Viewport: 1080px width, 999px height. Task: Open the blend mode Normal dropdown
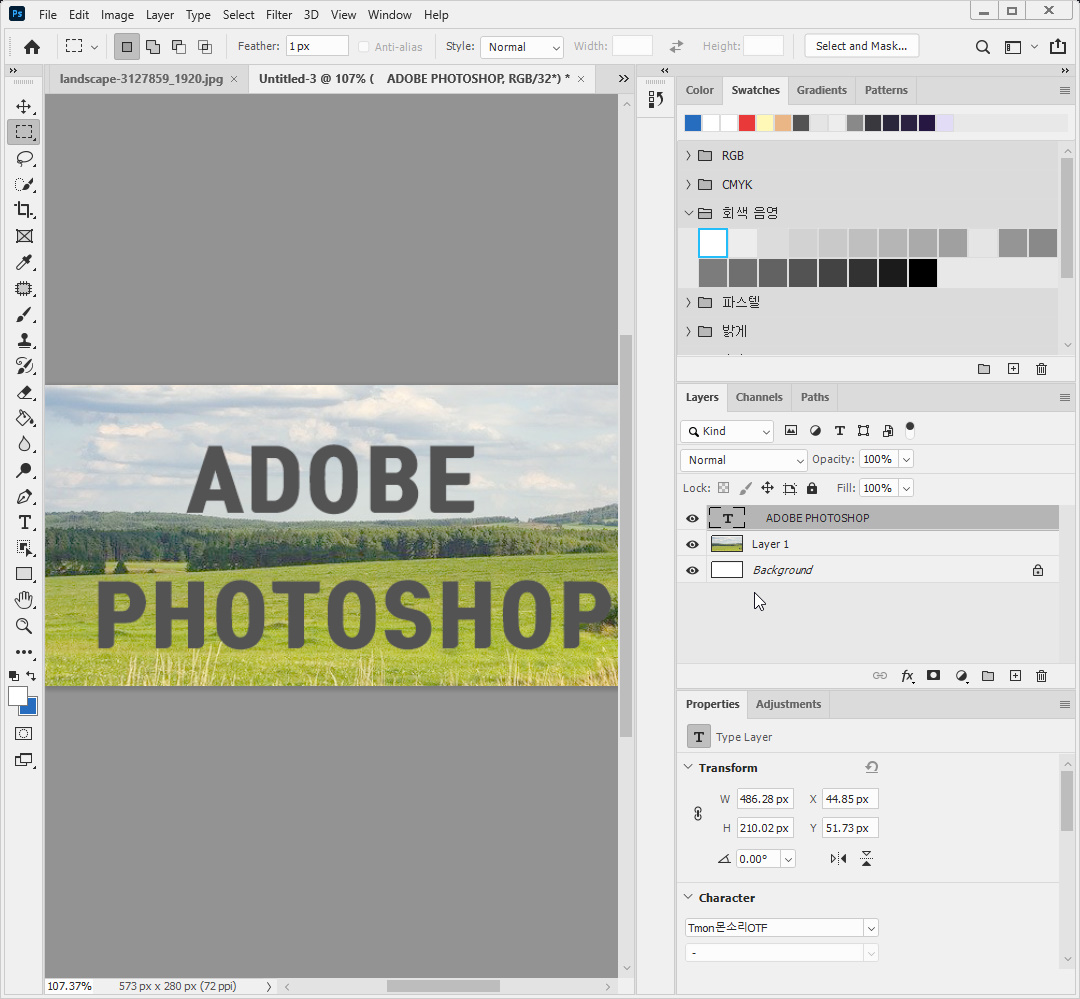pos(743,460)
